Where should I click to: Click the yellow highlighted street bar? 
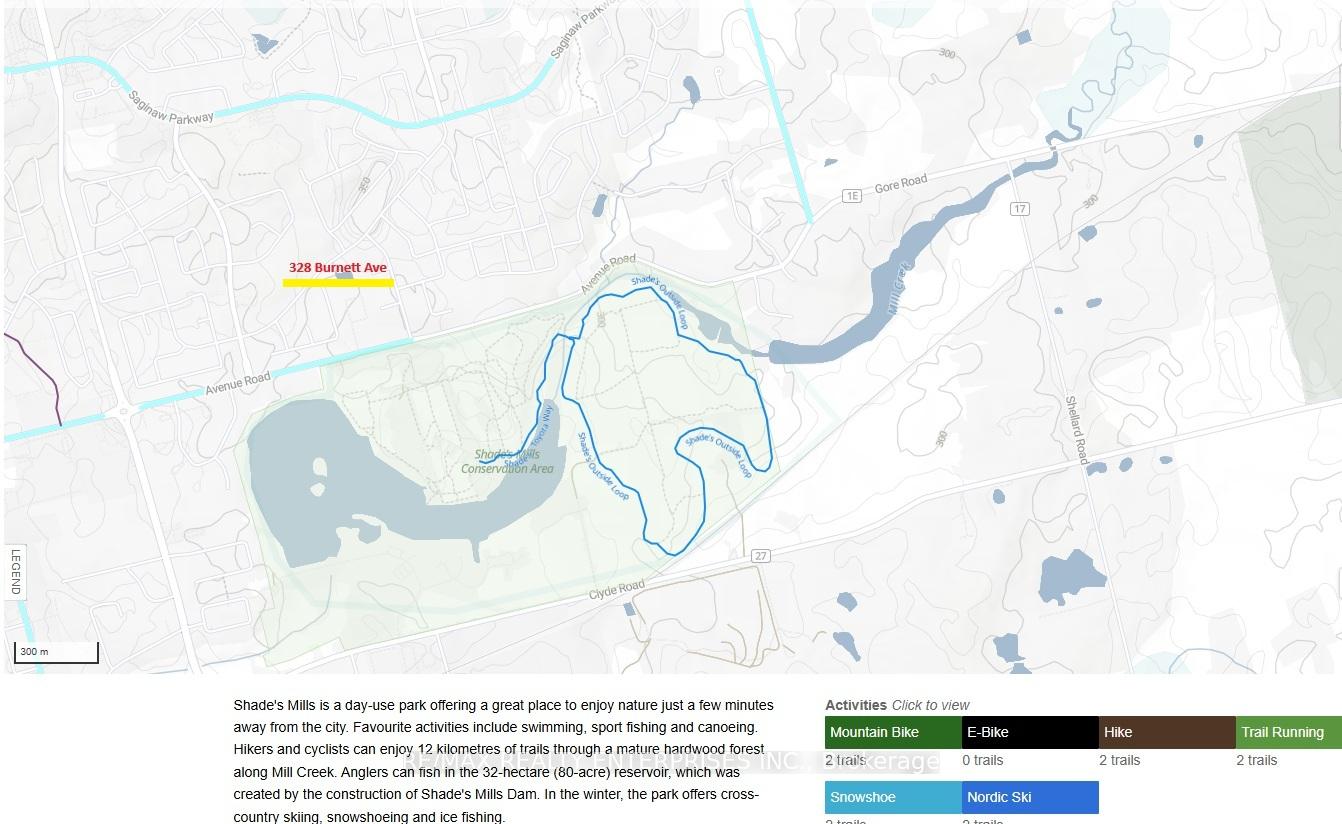point(338,283)
